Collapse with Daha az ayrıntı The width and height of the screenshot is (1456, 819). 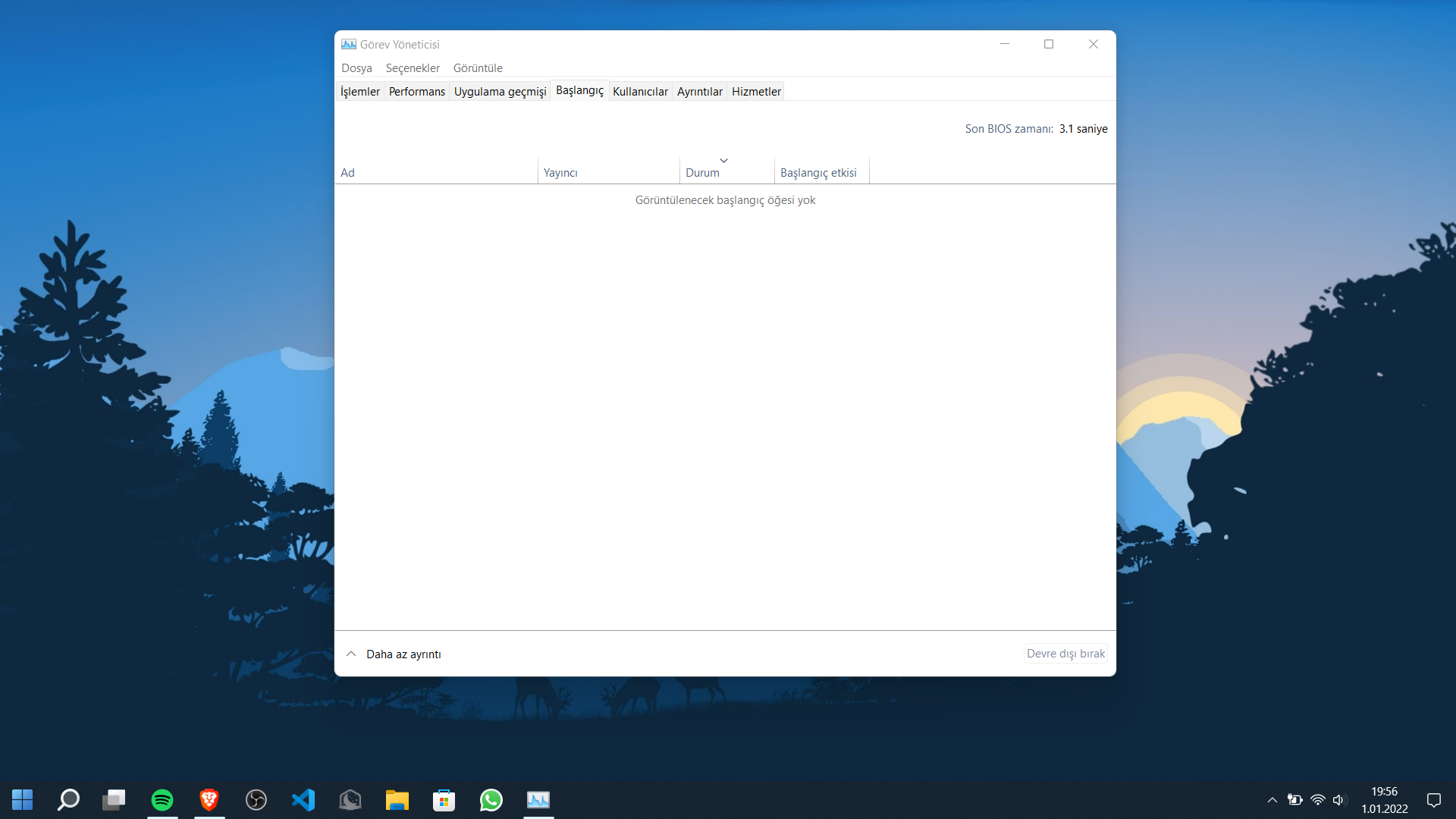click(394, 654)
